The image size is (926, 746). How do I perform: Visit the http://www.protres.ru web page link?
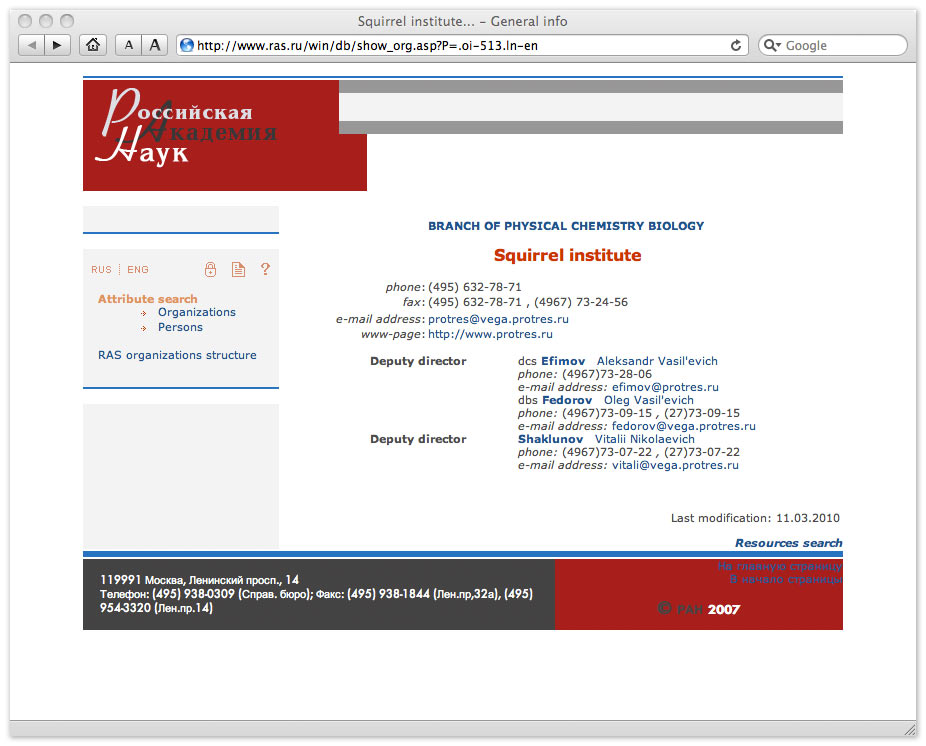pyautogui.click(x=490, y=334)
